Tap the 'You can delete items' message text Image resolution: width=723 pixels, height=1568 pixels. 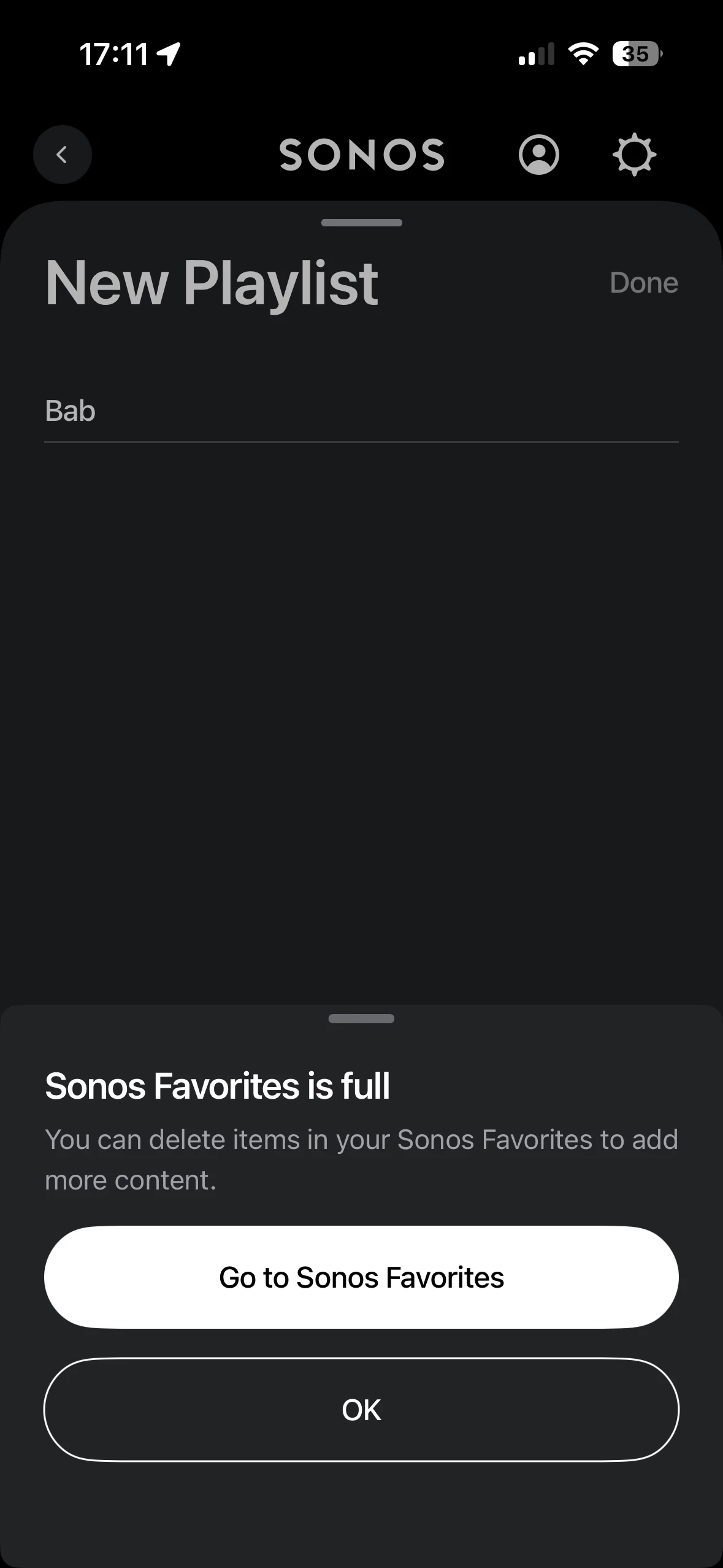tap(361, 1159)
